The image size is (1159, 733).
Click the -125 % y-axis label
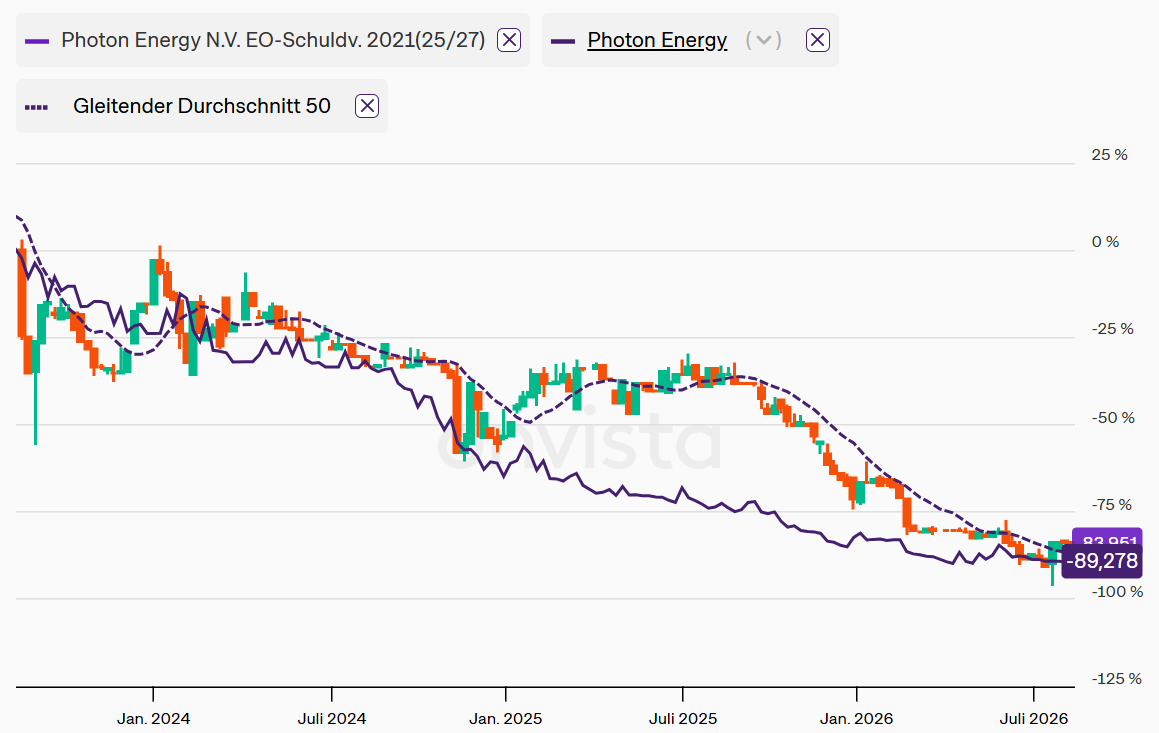(1116, 678)
